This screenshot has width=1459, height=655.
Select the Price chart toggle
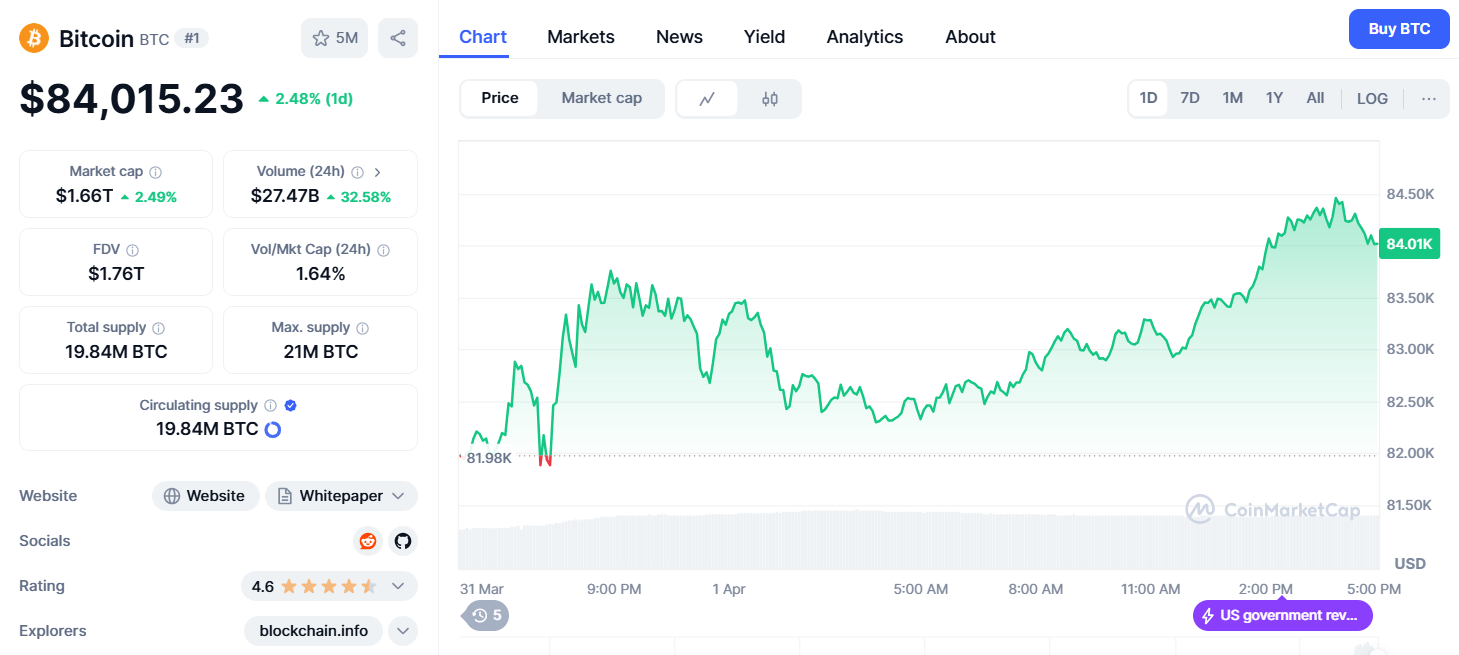[x=499, y=98]
